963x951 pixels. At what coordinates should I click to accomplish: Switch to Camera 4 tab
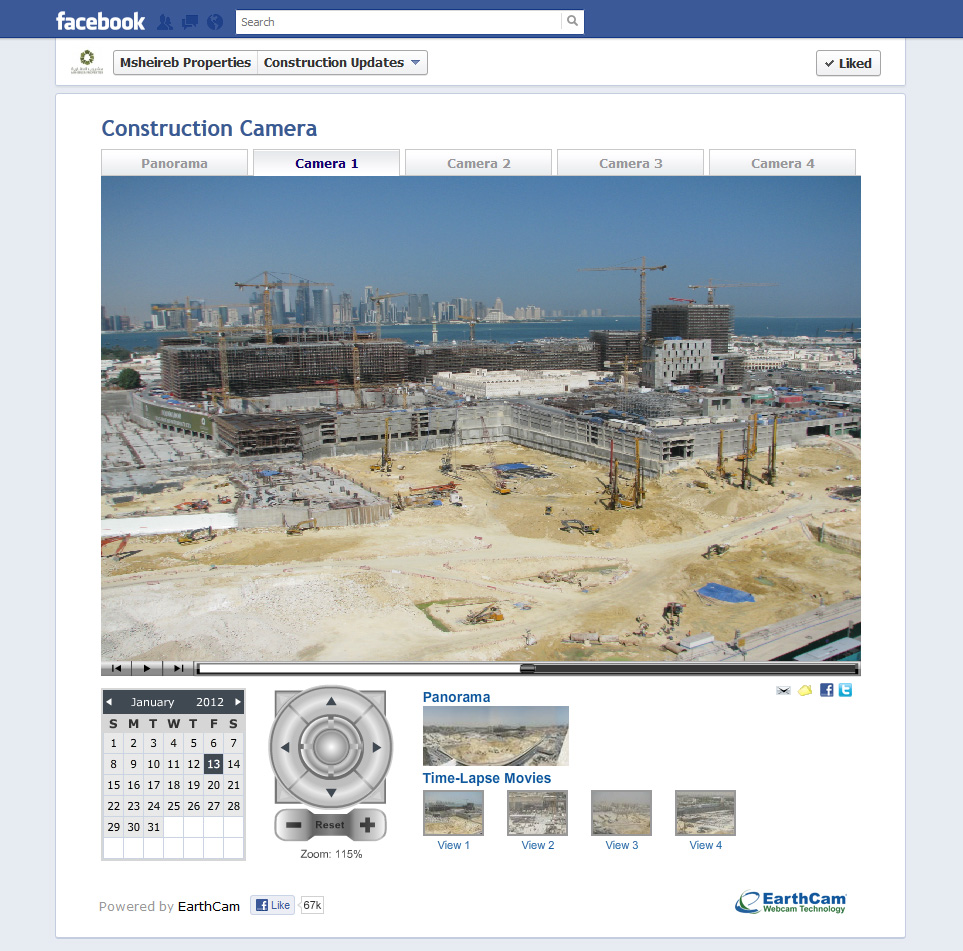click(x=782, y=163)
